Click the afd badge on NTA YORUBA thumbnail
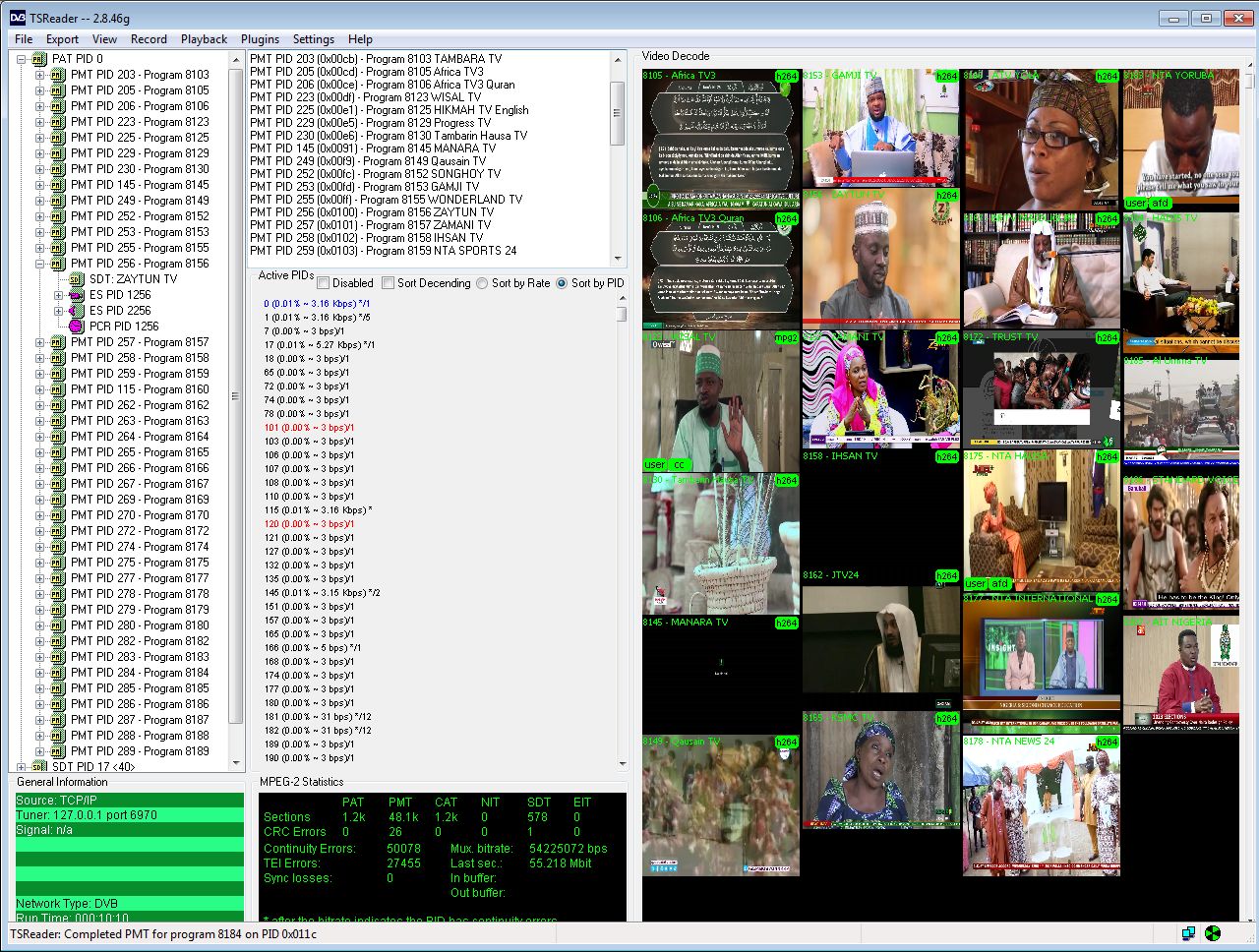Screen dimensions: 1259x952 point(1161,203)
